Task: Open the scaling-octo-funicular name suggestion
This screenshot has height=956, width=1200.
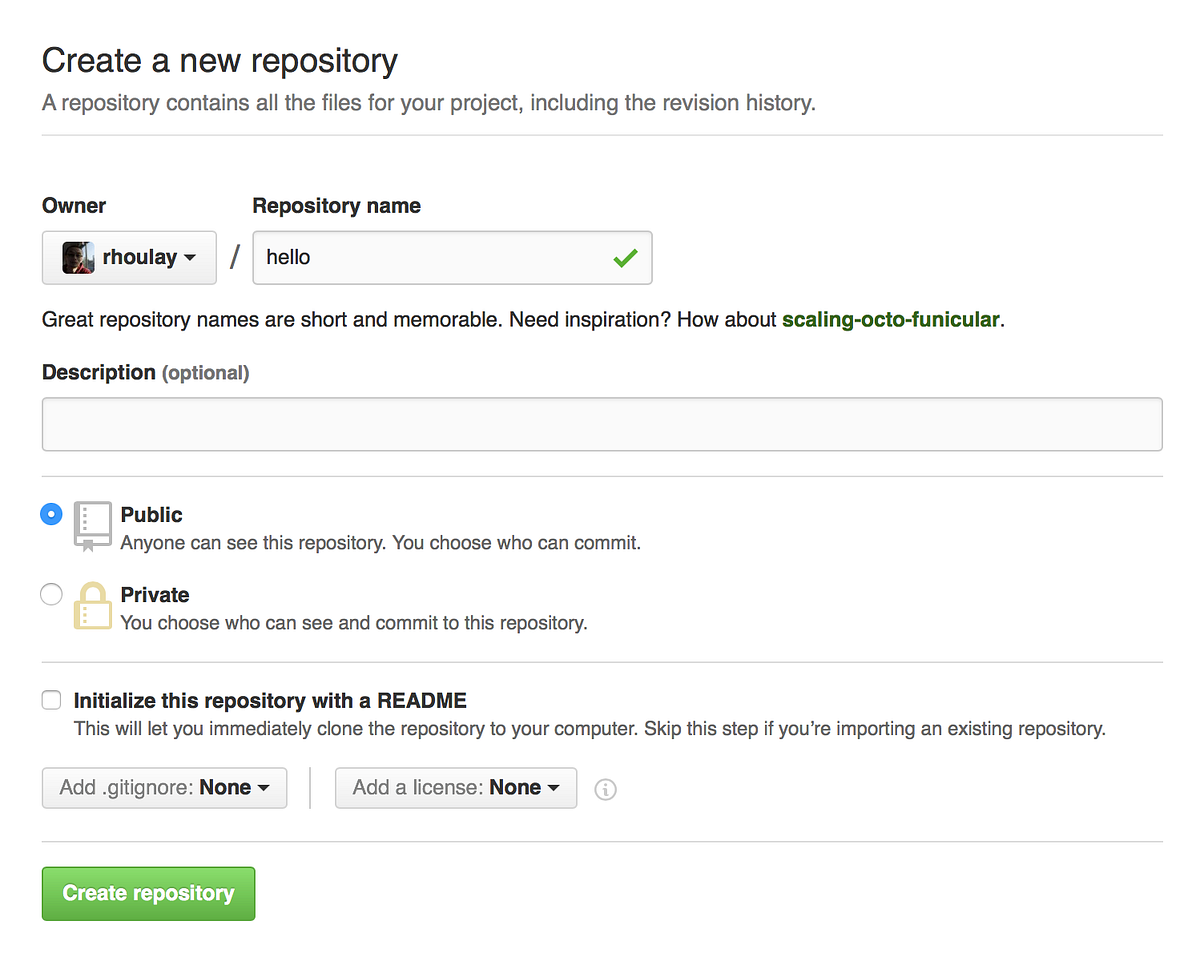Action: 891,319
